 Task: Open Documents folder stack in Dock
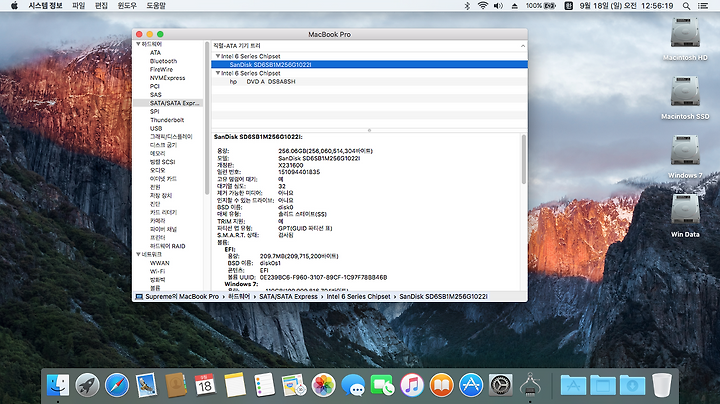click(x=603, y=385)
